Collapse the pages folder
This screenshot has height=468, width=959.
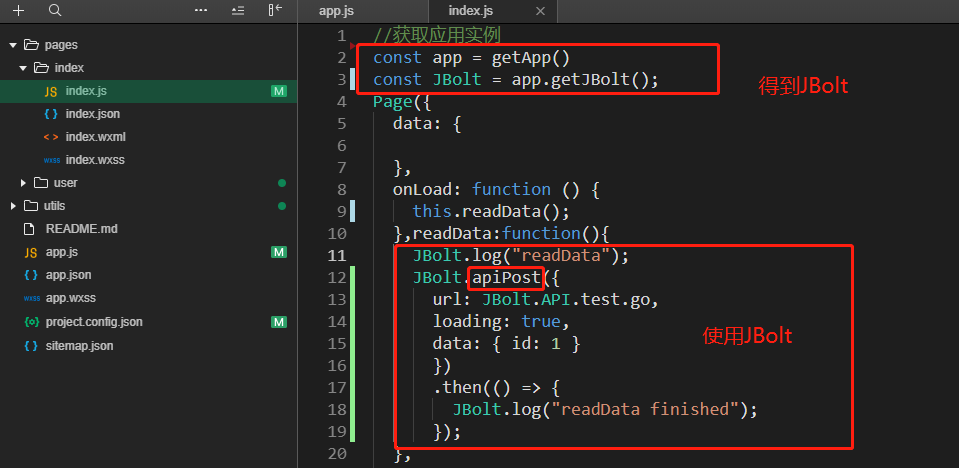tap(13, 45)
